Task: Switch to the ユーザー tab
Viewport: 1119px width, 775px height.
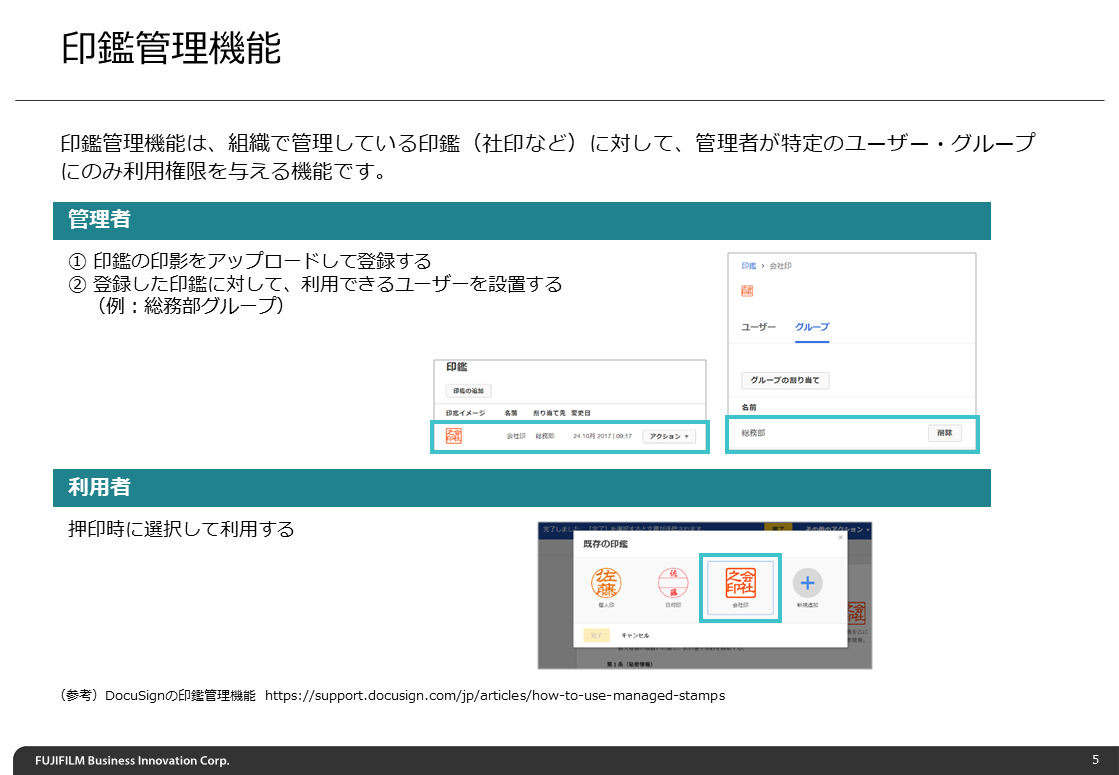Action: tap(758, 327)
